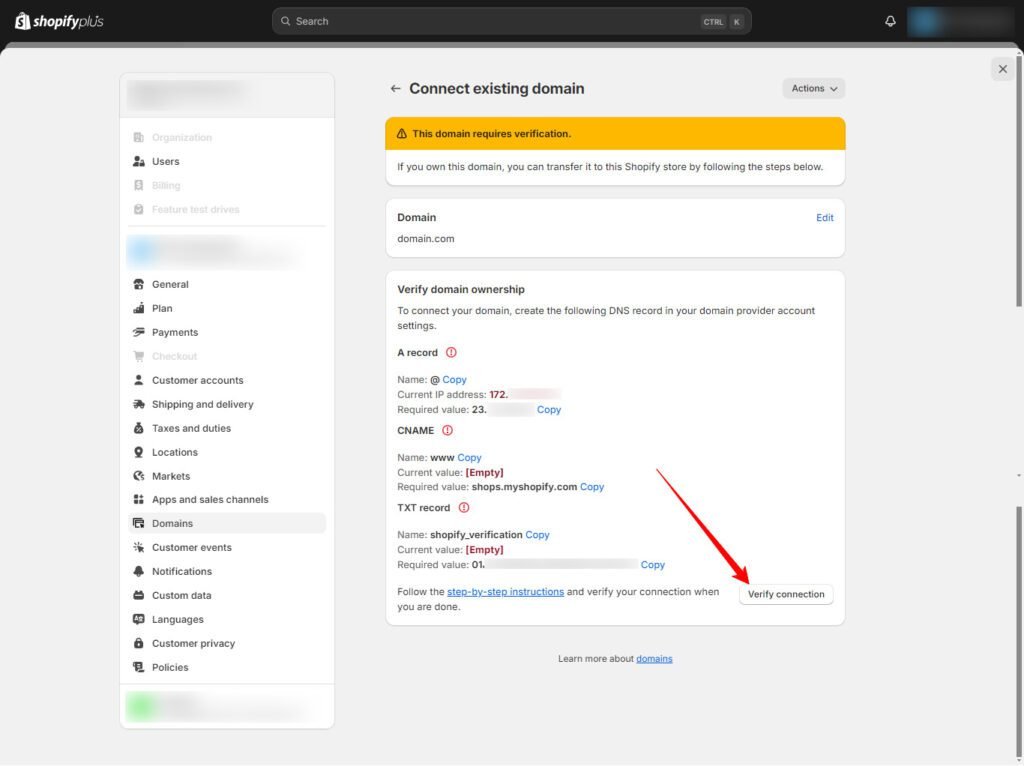Click the Shipping and delivery truck icon
1024x766 pixels.
click(138, 404)
